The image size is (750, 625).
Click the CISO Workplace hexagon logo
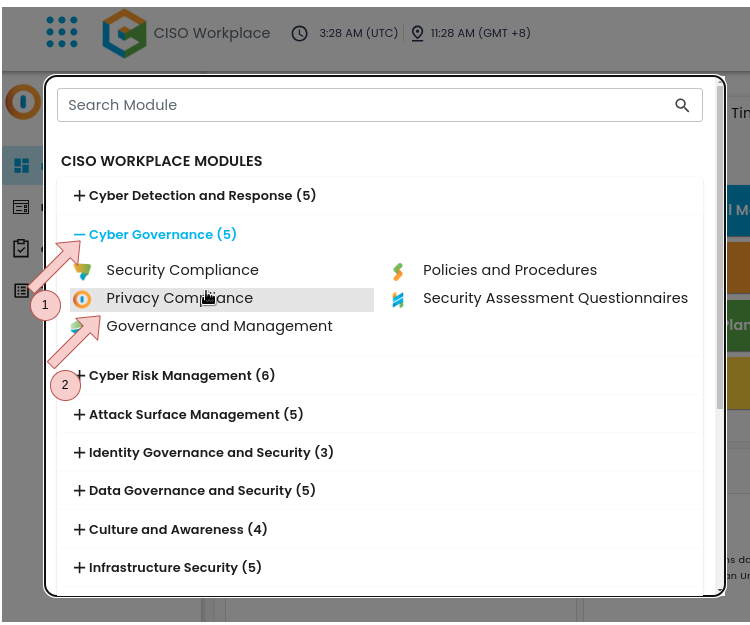click(124, 33)
